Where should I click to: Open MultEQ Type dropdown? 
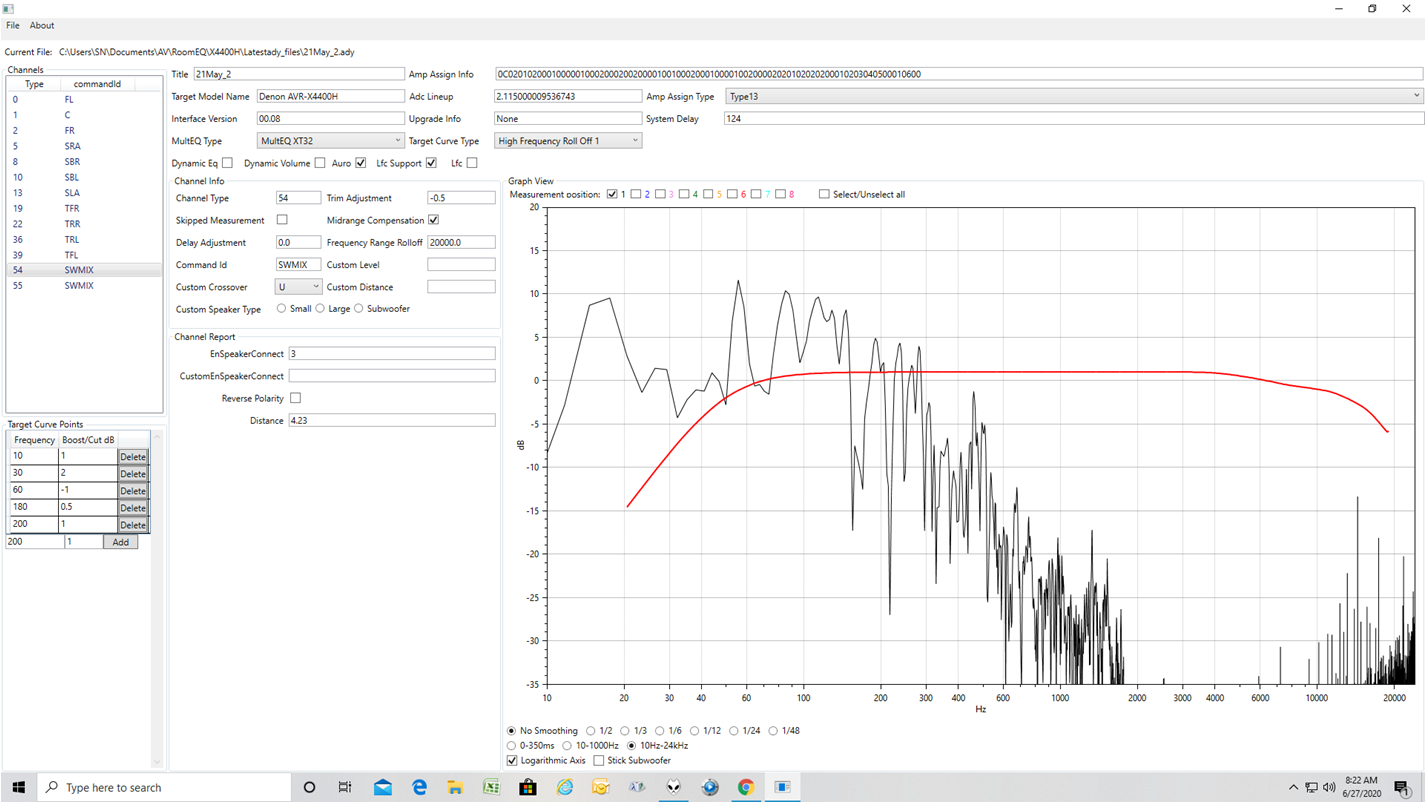[330, 141]
